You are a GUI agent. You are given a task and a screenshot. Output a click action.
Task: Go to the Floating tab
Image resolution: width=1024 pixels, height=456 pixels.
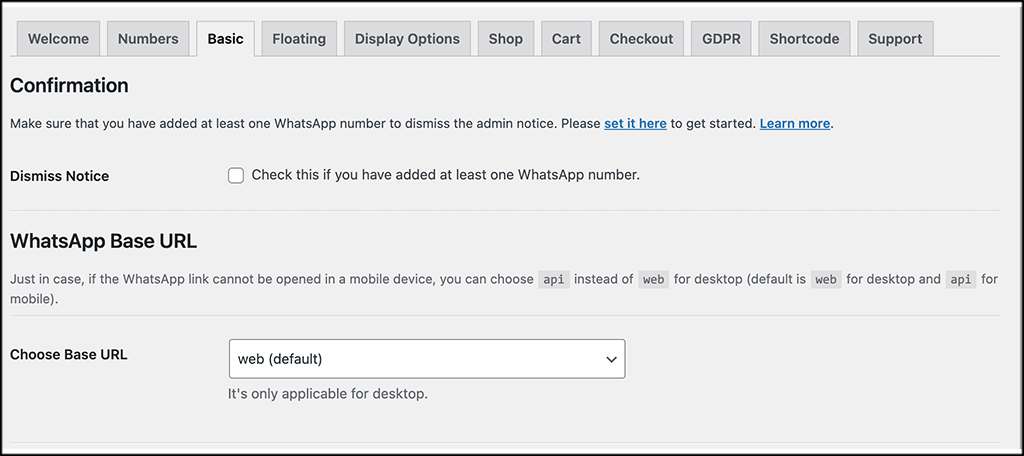tap(299, 39)
